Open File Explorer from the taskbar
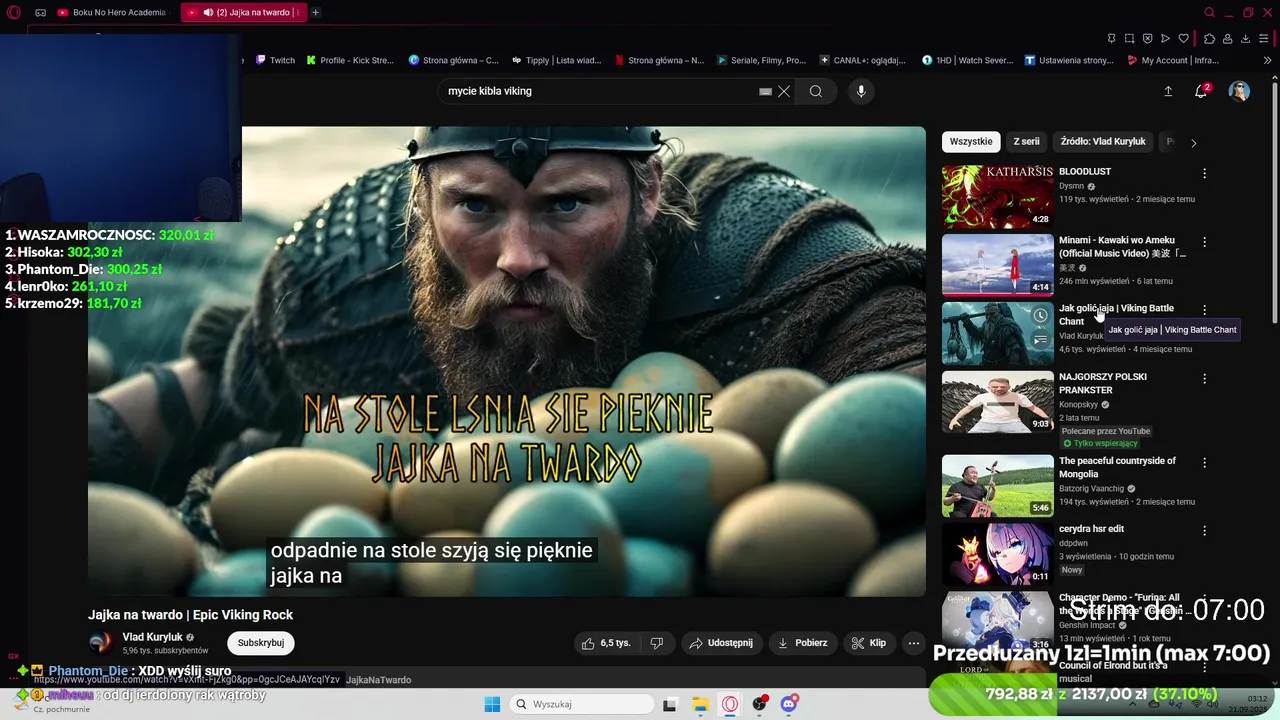 700,704
